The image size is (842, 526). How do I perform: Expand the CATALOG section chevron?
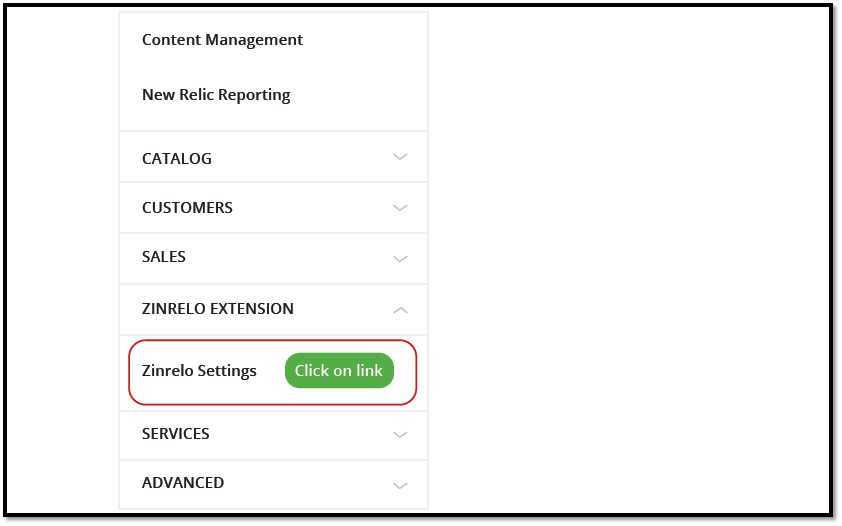400,157
